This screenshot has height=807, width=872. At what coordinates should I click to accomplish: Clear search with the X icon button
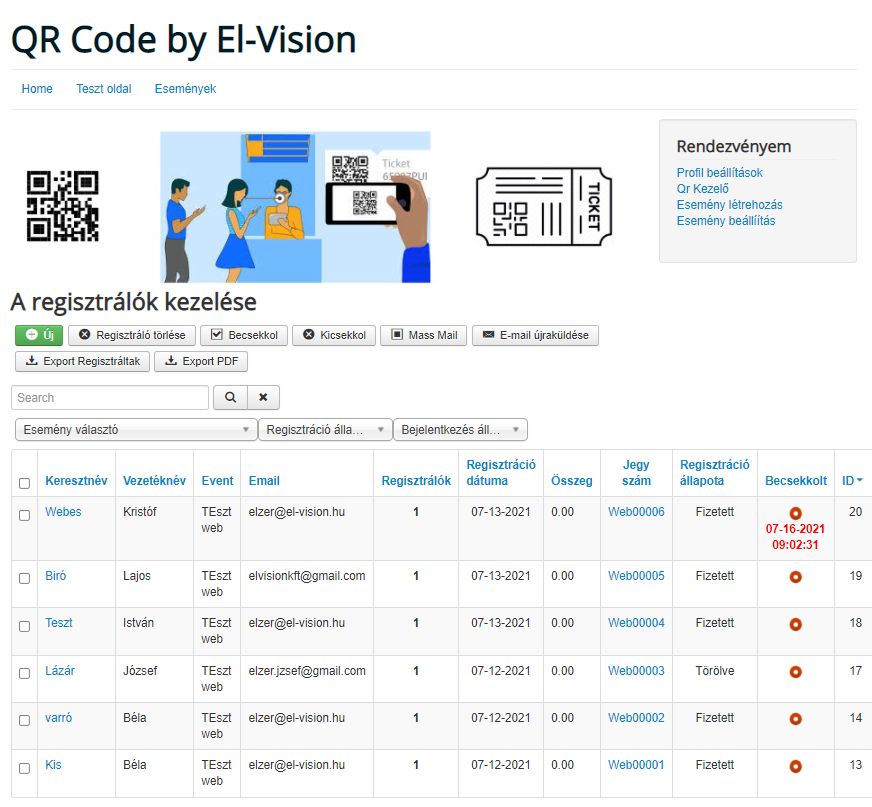(x=263, y=397)
